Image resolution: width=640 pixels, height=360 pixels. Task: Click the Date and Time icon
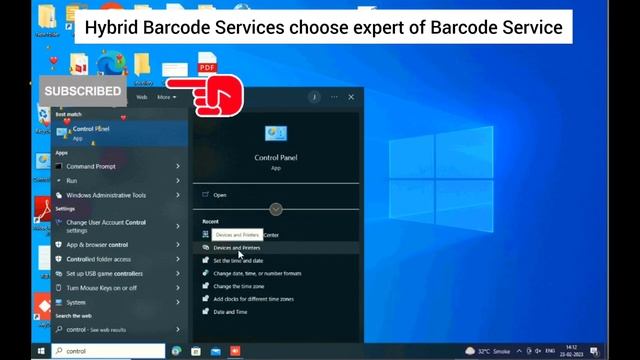coord(206,311)
